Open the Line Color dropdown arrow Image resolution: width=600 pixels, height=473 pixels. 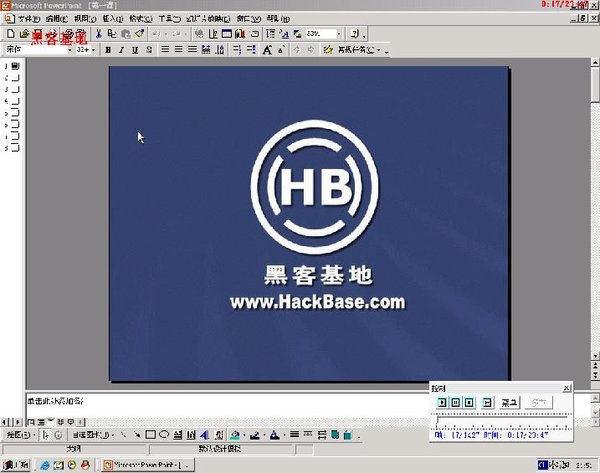[x=264, y=435]
